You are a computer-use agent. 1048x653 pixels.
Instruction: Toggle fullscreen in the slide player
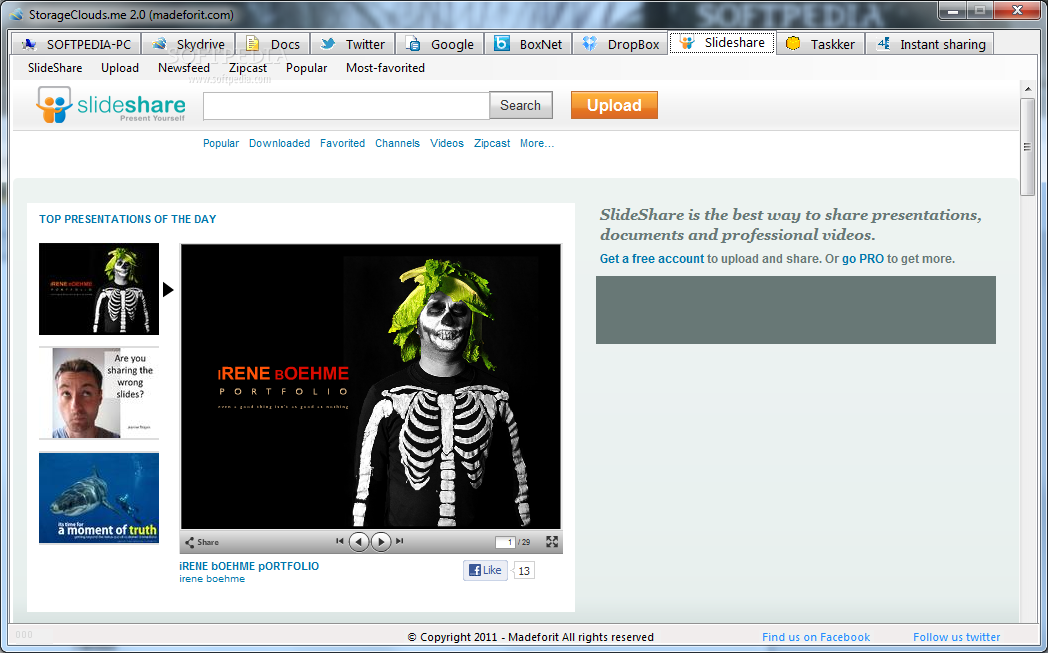[552, 541]
